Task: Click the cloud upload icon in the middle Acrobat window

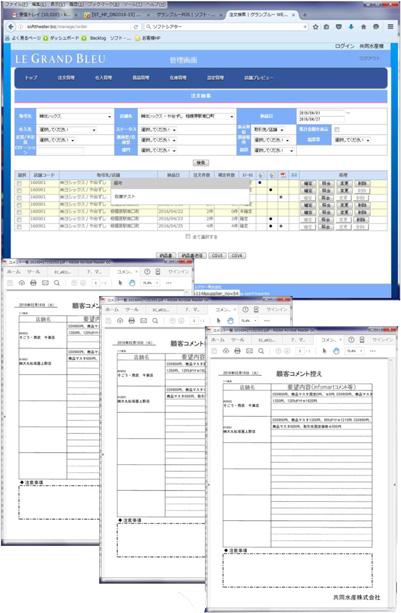Action: tap(120, 321)
